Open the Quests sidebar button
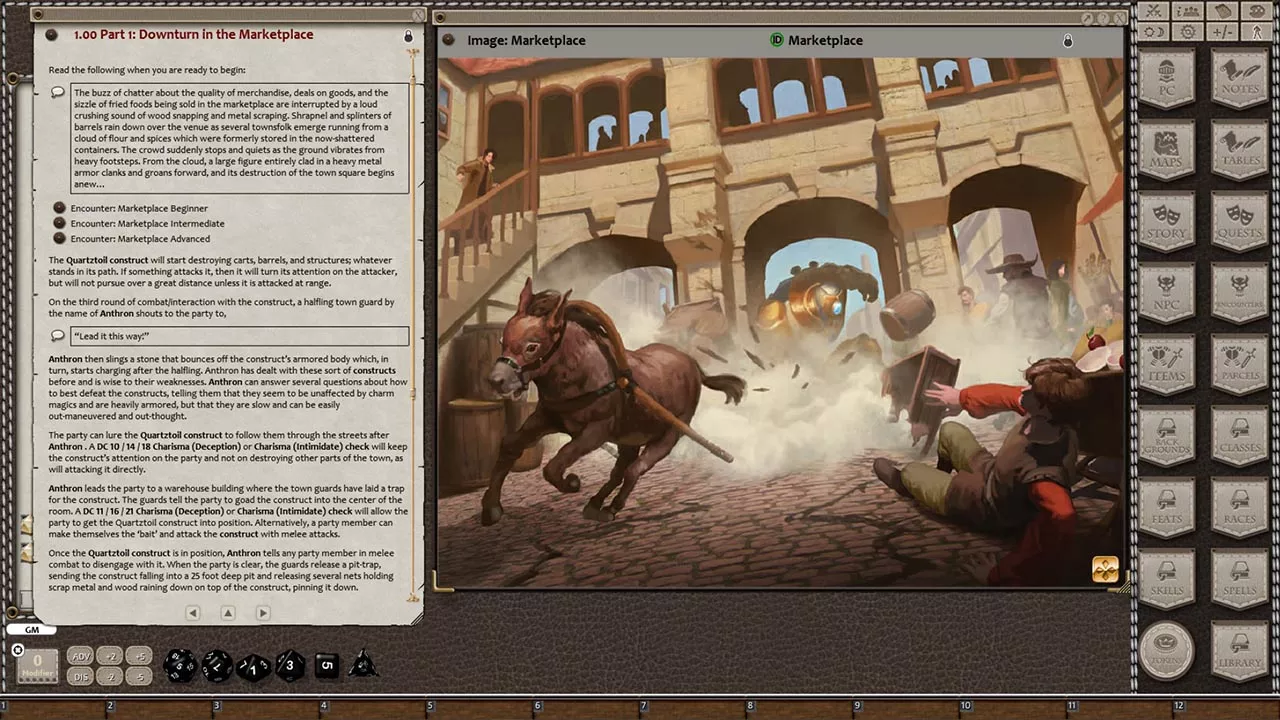Viewport: 1280px width, 720px height. click(1240, 222)
